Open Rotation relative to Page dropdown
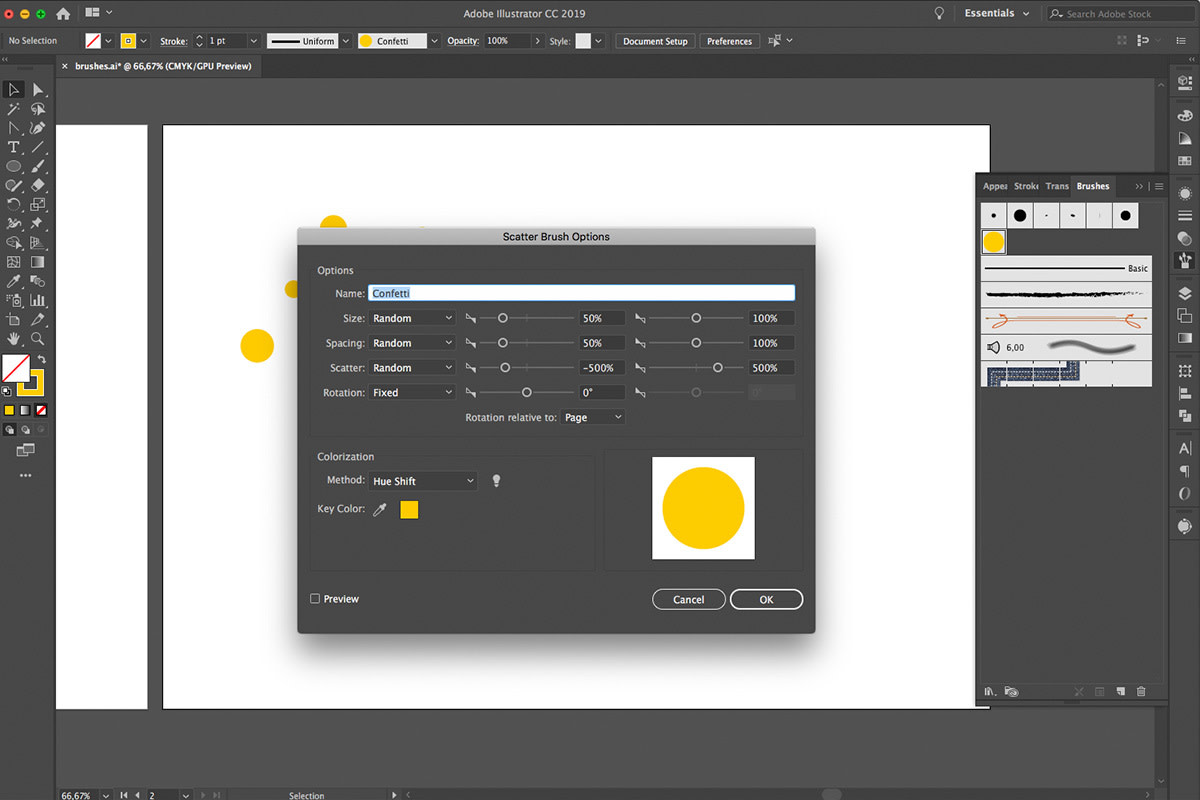 pyautogui.click(x=593, y=417)
